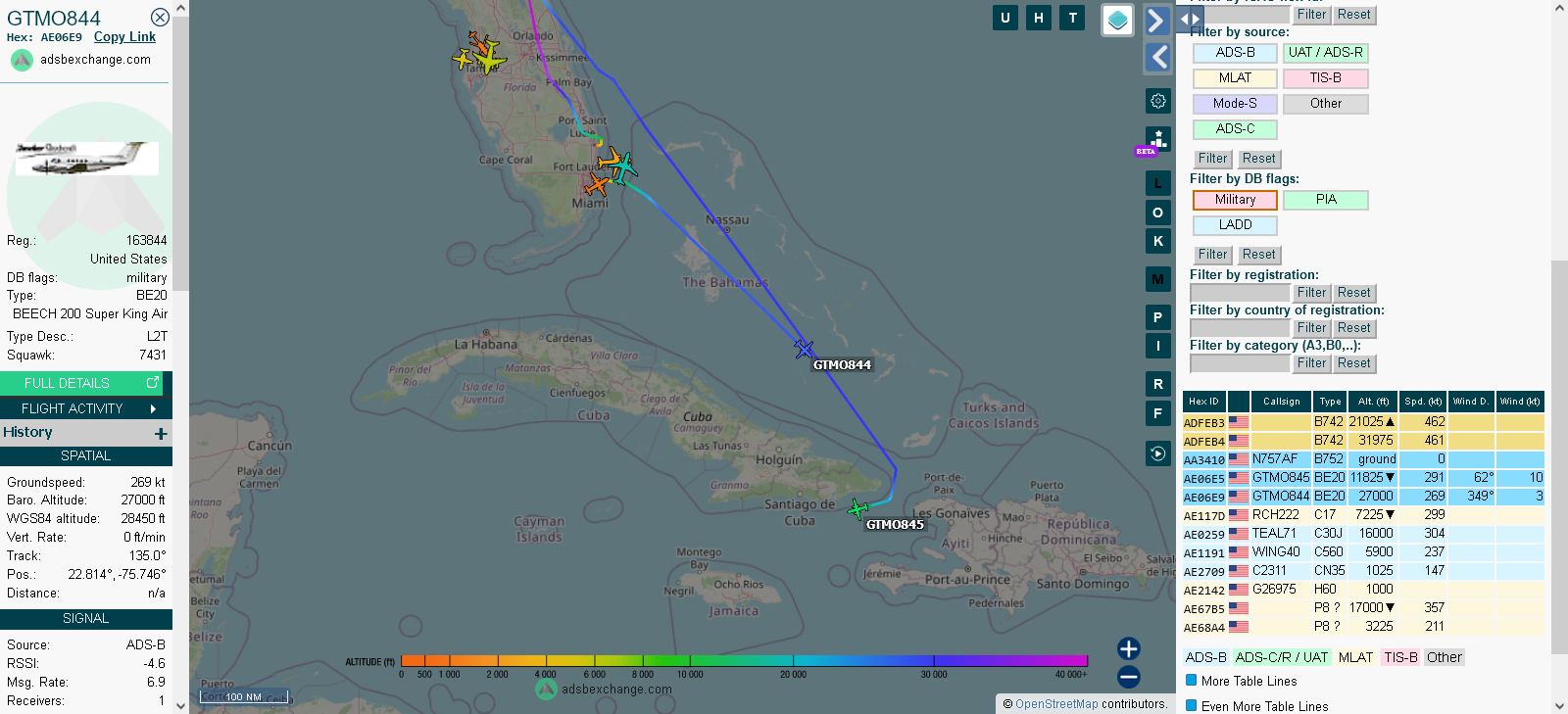
Task: Select the WING40 table row
Action: click(1363, 552)
